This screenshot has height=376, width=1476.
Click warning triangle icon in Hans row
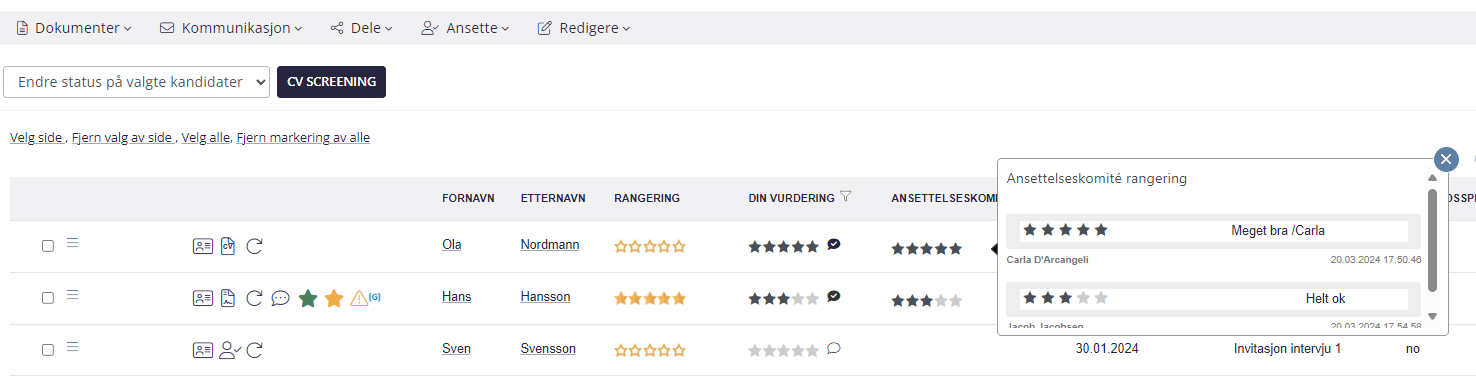tap(359, 298)
